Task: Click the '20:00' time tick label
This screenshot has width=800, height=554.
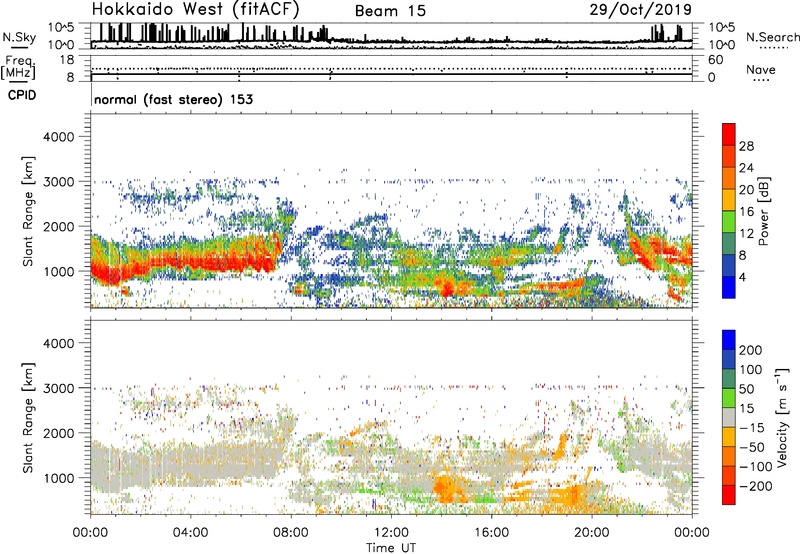Action: pos(592,533)
